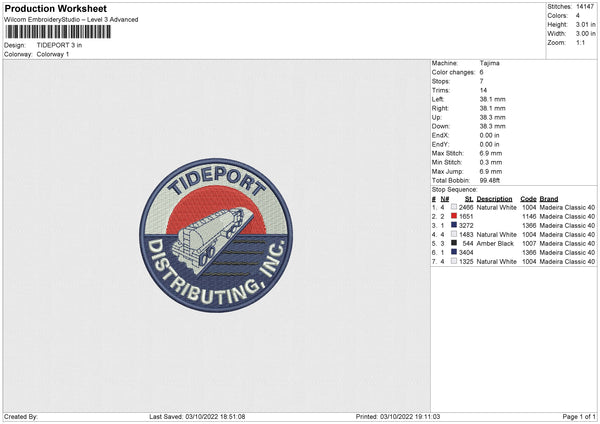Click the 'Production Worksheet' title
The width and height of the screenshot is (600, 424).
[x=55, y=8]
